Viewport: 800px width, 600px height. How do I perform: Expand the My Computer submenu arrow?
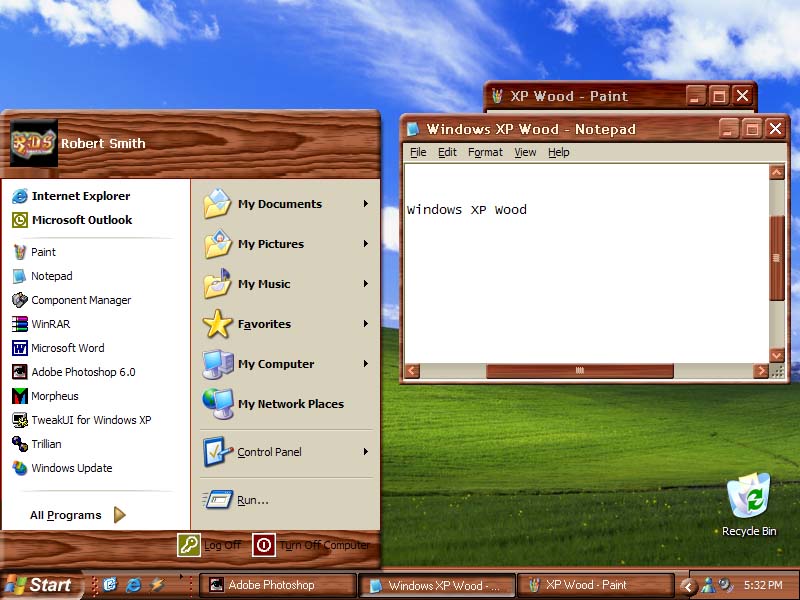click(x=366, y=364)
